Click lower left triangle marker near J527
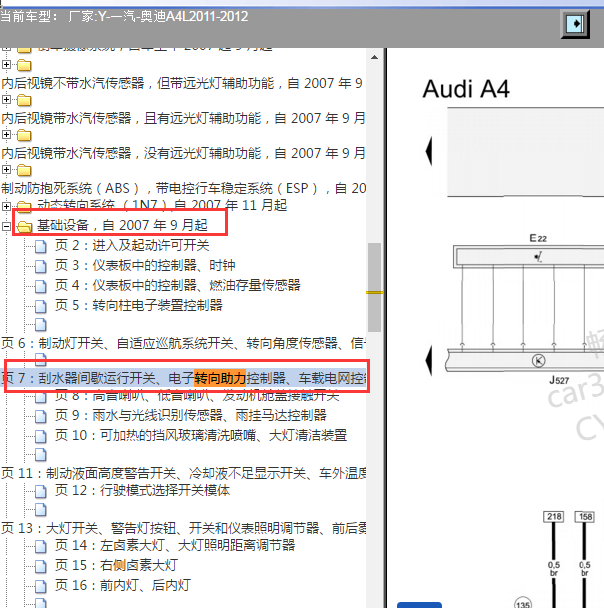 [x=428, y=360]
